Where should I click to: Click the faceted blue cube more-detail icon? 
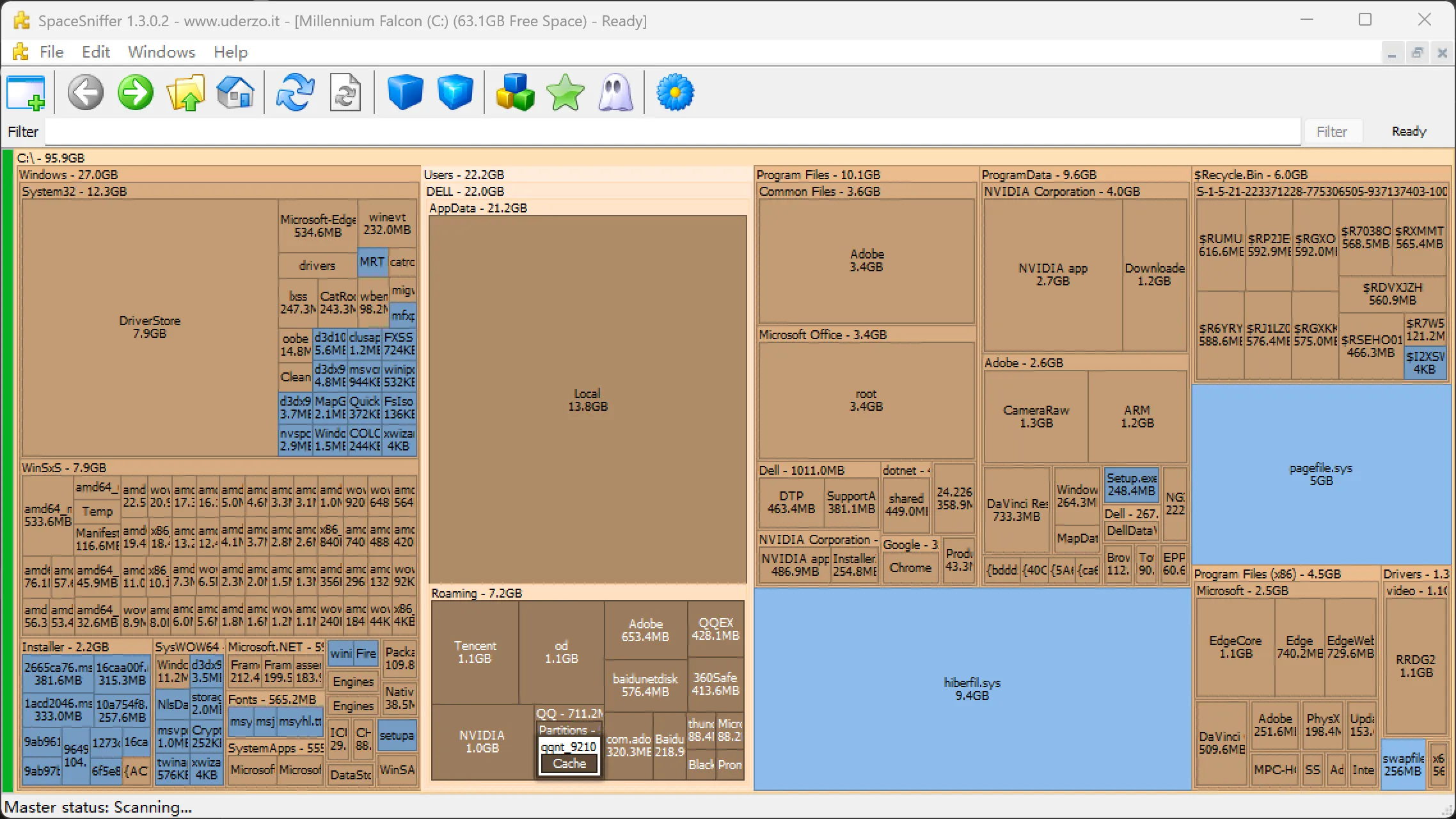click(455, 93)
